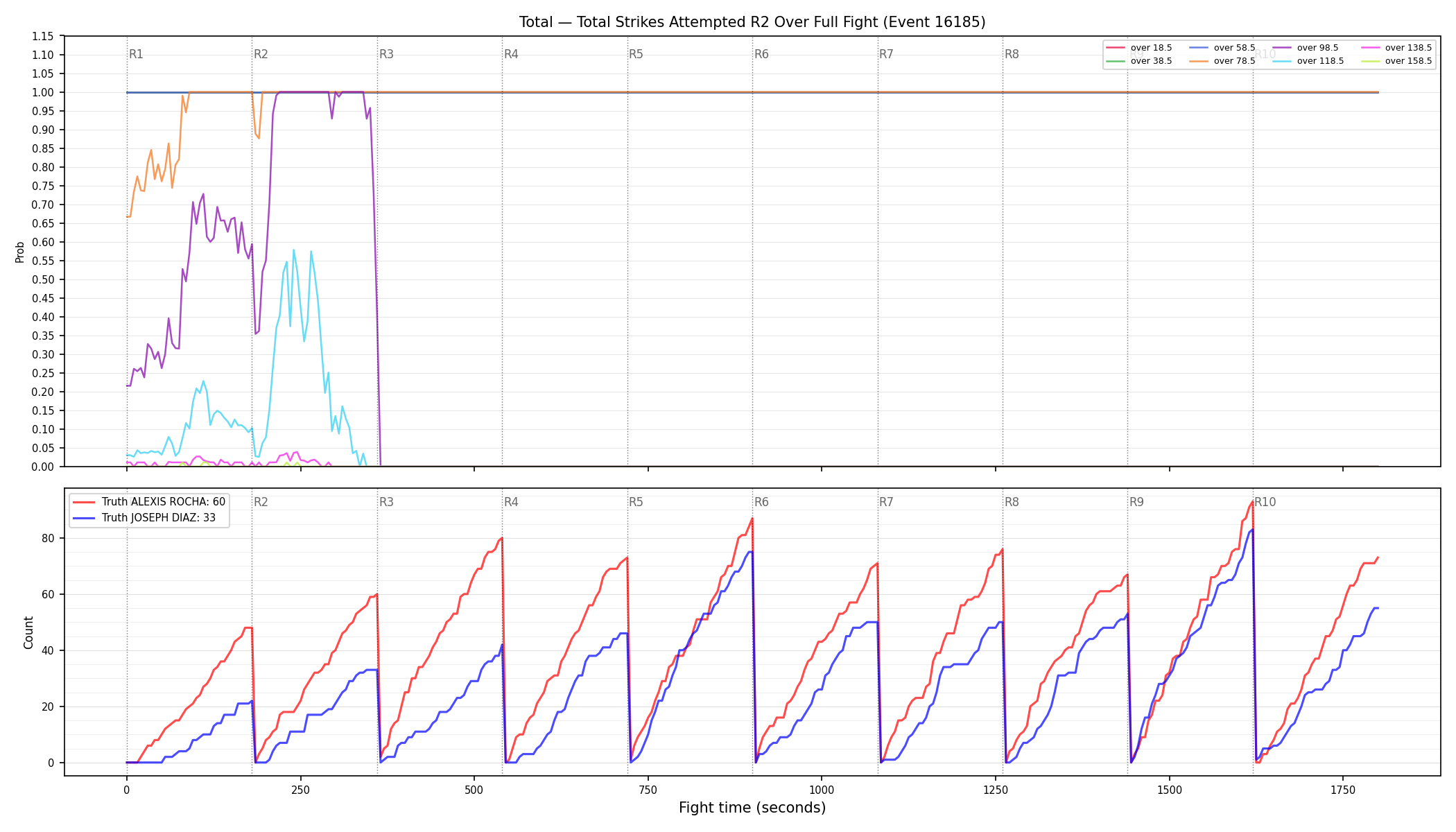Click the R10 round label in the bottom chart
This screenshot has height=832, width=1456.
coord(1265,502)
